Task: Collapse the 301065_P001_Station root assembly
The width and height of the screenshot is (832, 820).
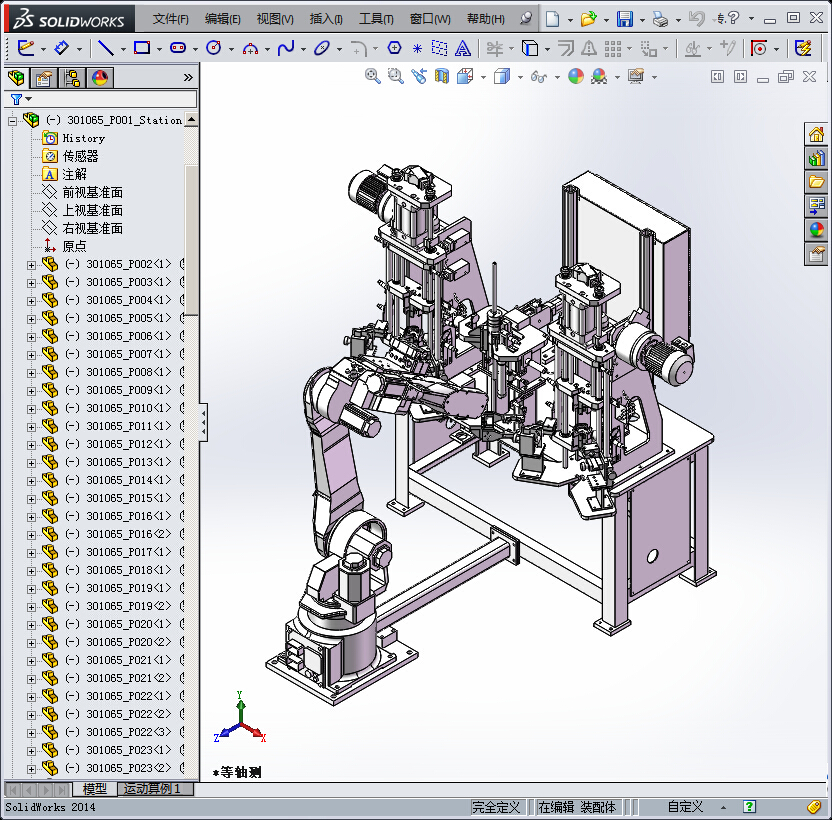Action: (13, 120)
